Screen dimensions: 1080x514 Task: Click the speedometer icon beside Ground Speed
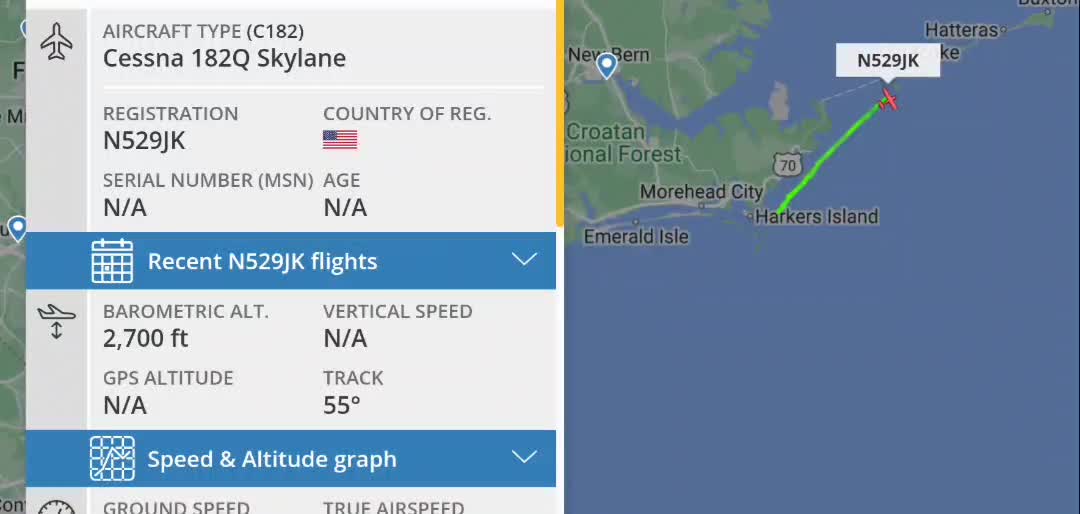[57, 507]
